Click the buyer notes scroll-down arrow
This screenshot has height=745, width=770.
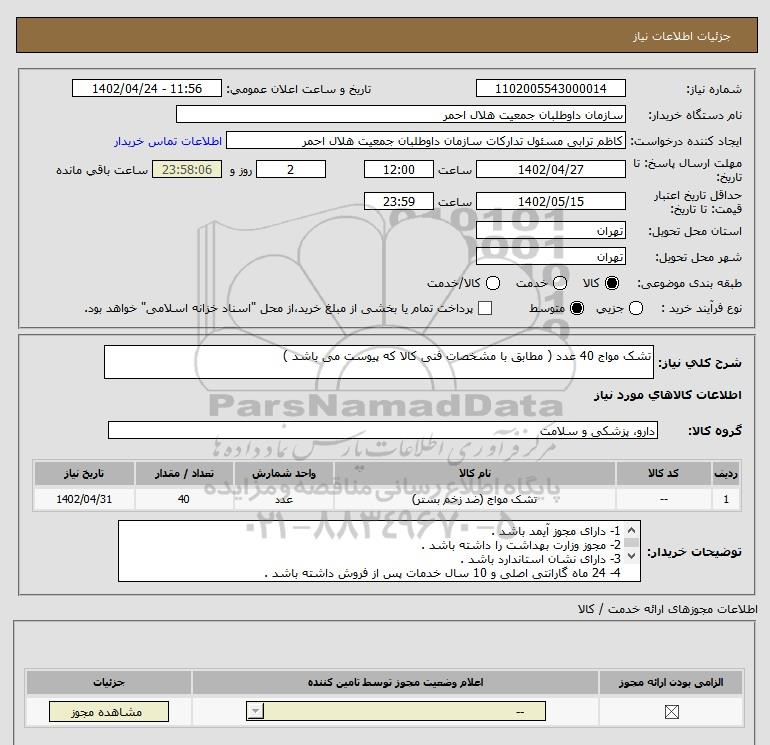pos(632,556)
